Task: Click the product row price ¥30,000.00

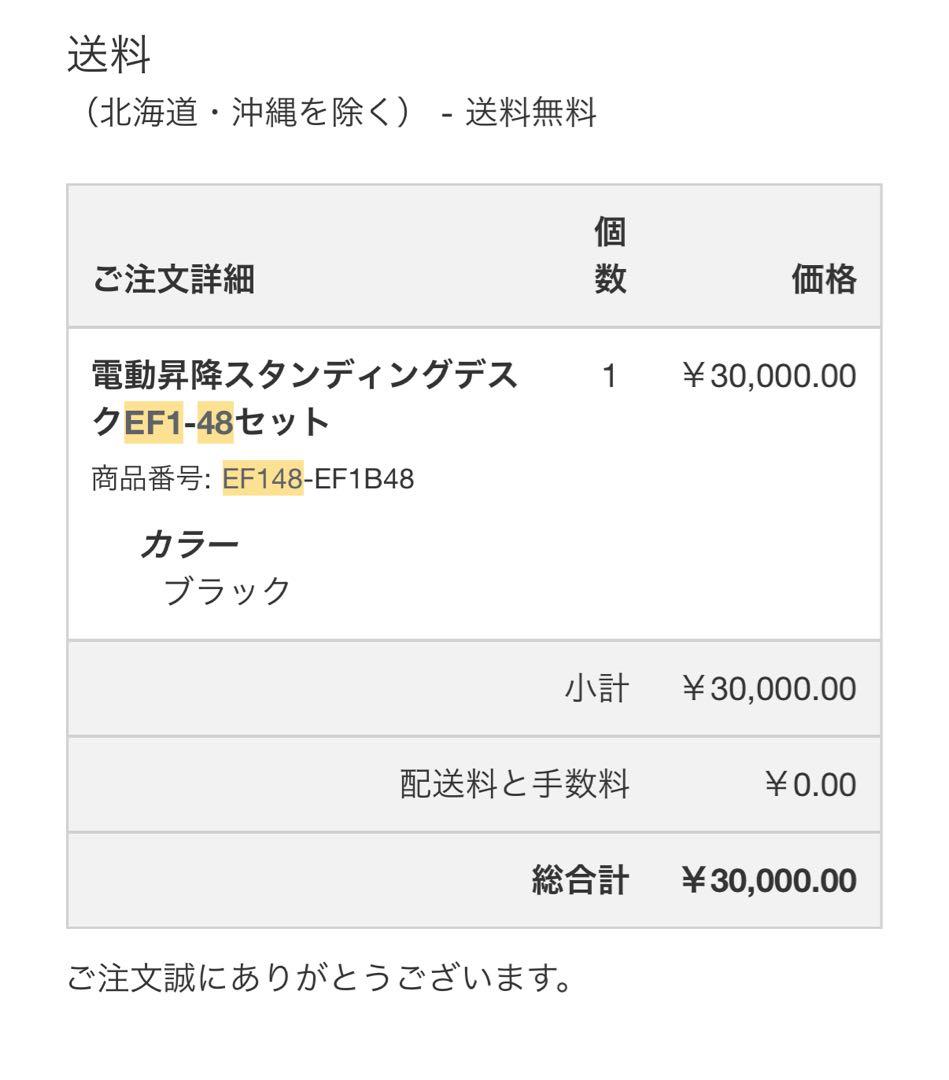Action: tap(768, 377)
